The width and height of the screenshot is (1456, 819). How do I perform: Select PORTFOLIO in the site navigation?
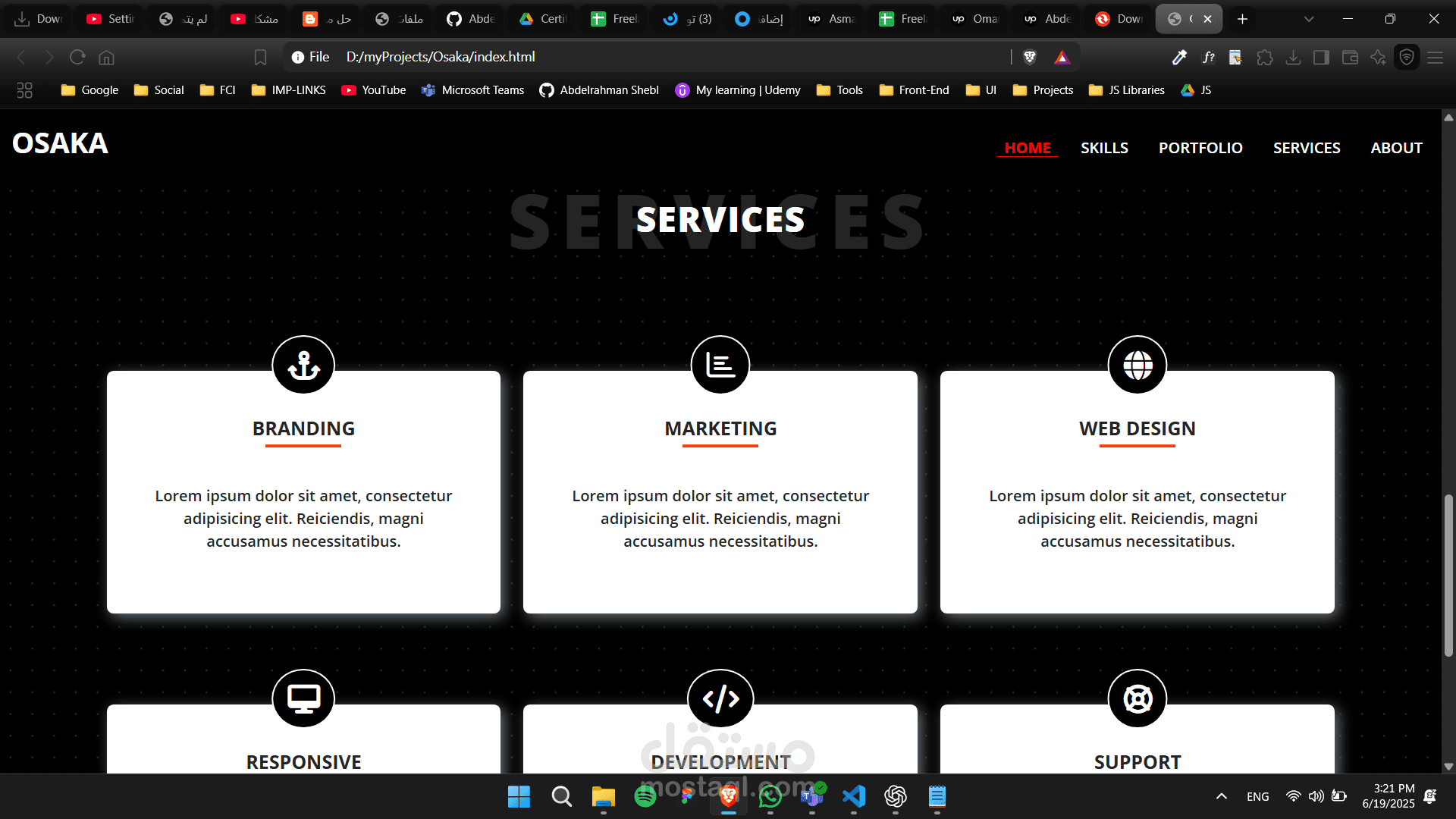point(1200,148)
